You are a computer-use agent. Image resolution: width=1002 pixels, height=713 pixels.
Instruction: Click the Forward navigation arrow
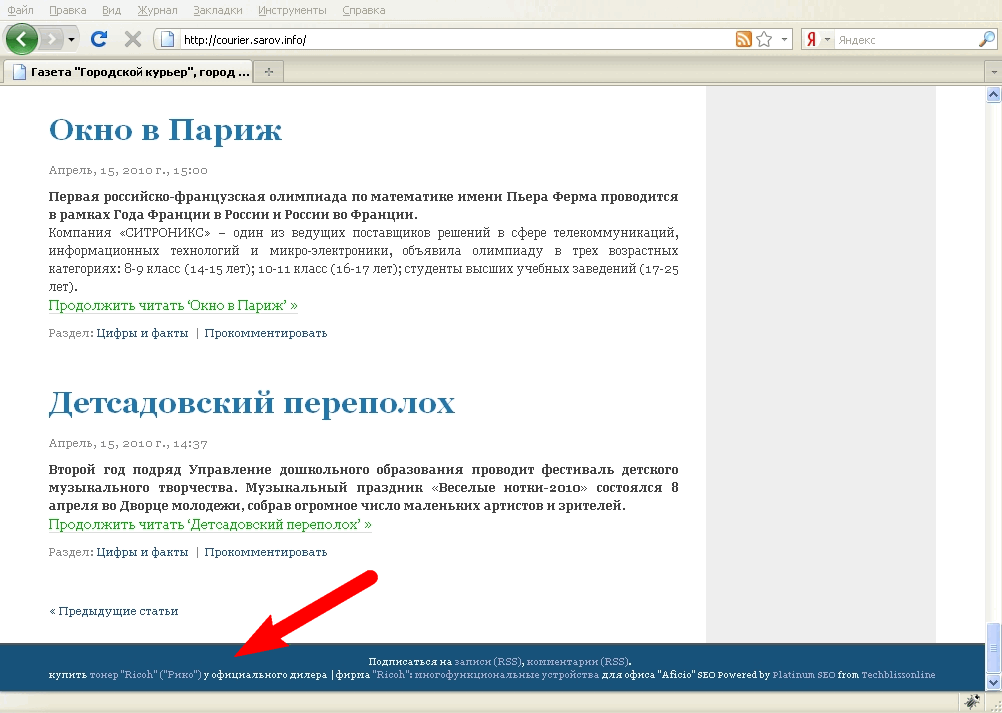click(x=53, y=39)
